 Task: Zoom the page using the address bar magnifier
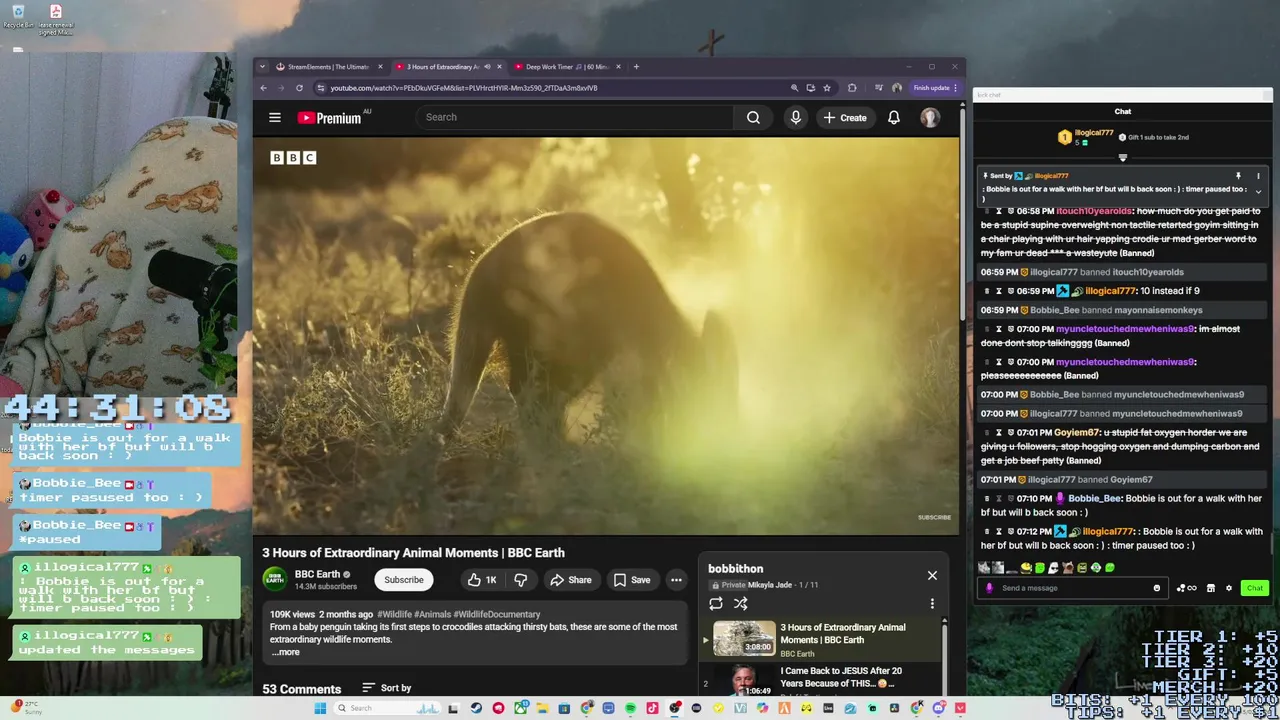794,88
